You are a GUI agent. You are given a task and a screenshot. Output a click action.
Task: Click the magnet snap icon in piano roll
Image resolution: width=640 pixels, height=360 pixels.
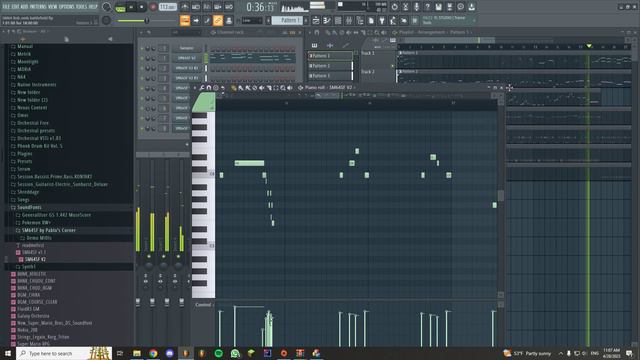click(209, 88)
